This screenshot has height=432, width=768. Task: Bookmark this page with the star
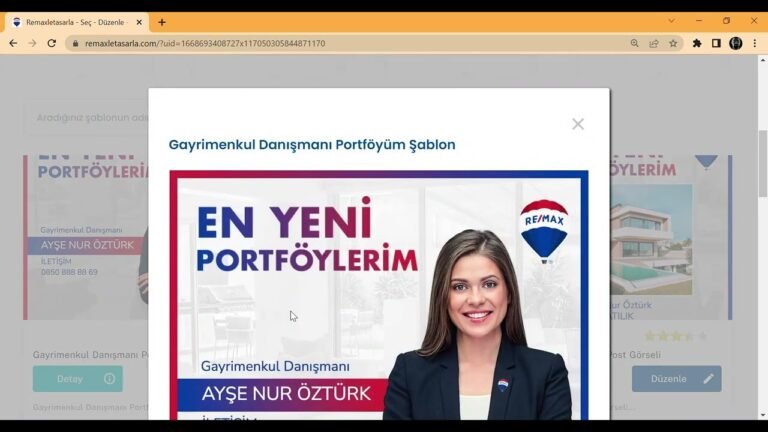point(673,43)
